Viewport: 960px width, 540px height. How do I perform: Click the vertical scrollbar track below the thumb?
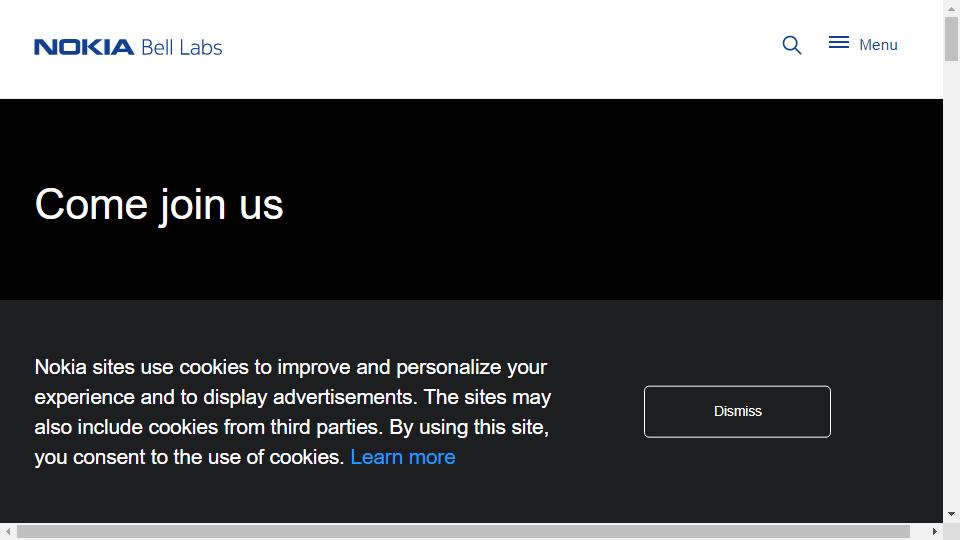click(951, 300)
